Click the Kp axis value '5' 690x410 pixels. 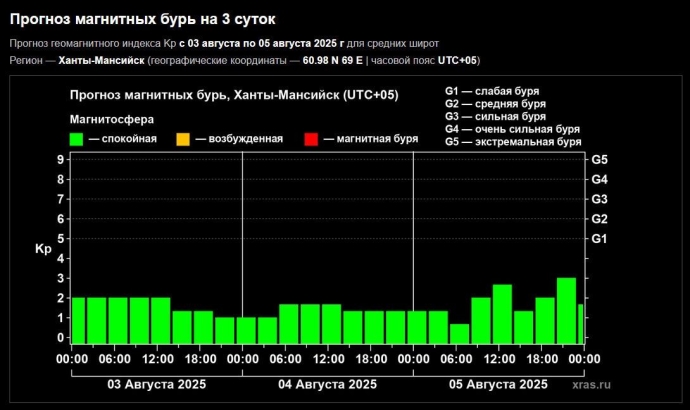[61, 239]
